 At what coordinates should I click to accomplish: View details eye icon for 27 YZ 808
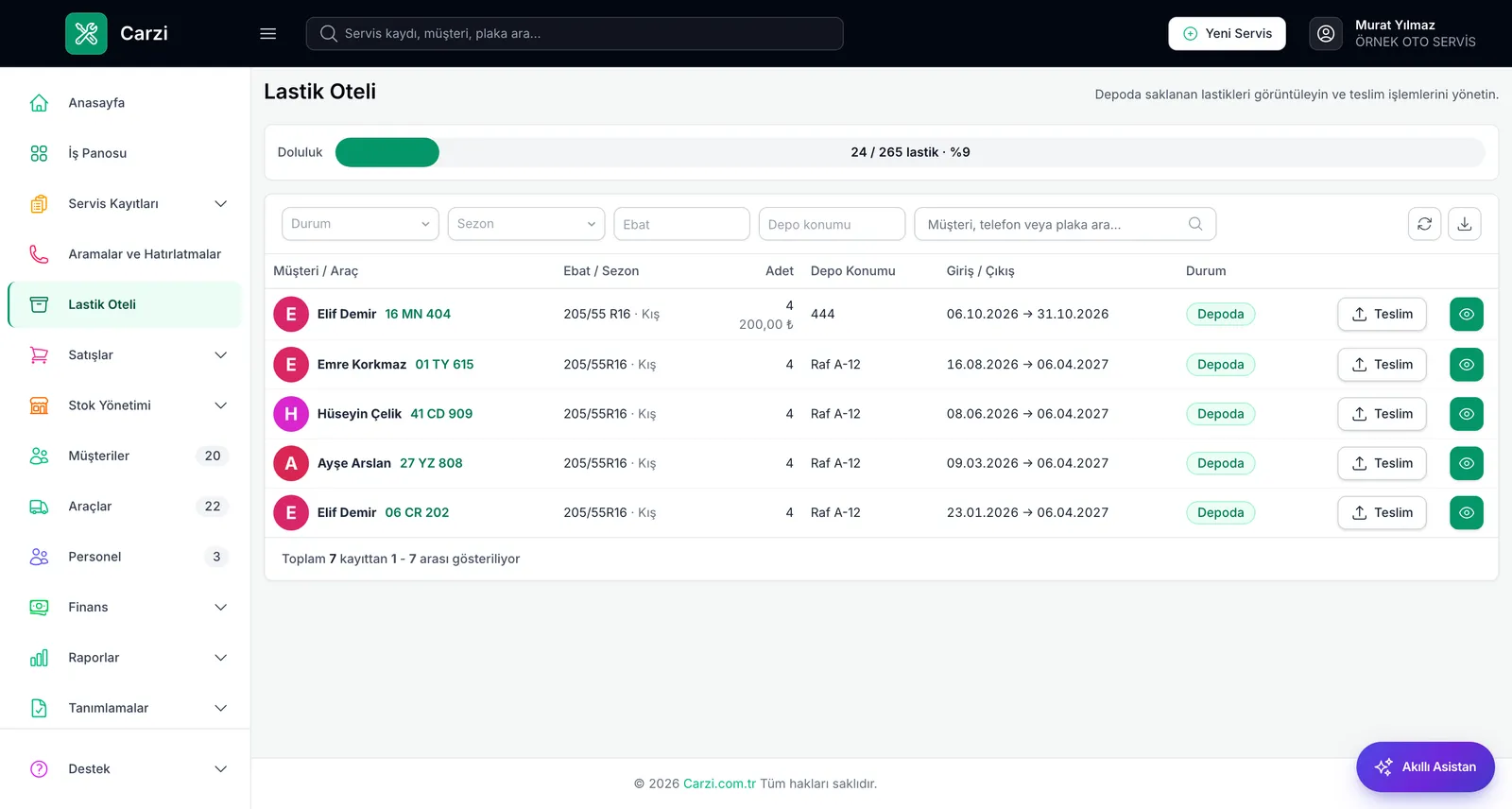1467,463
